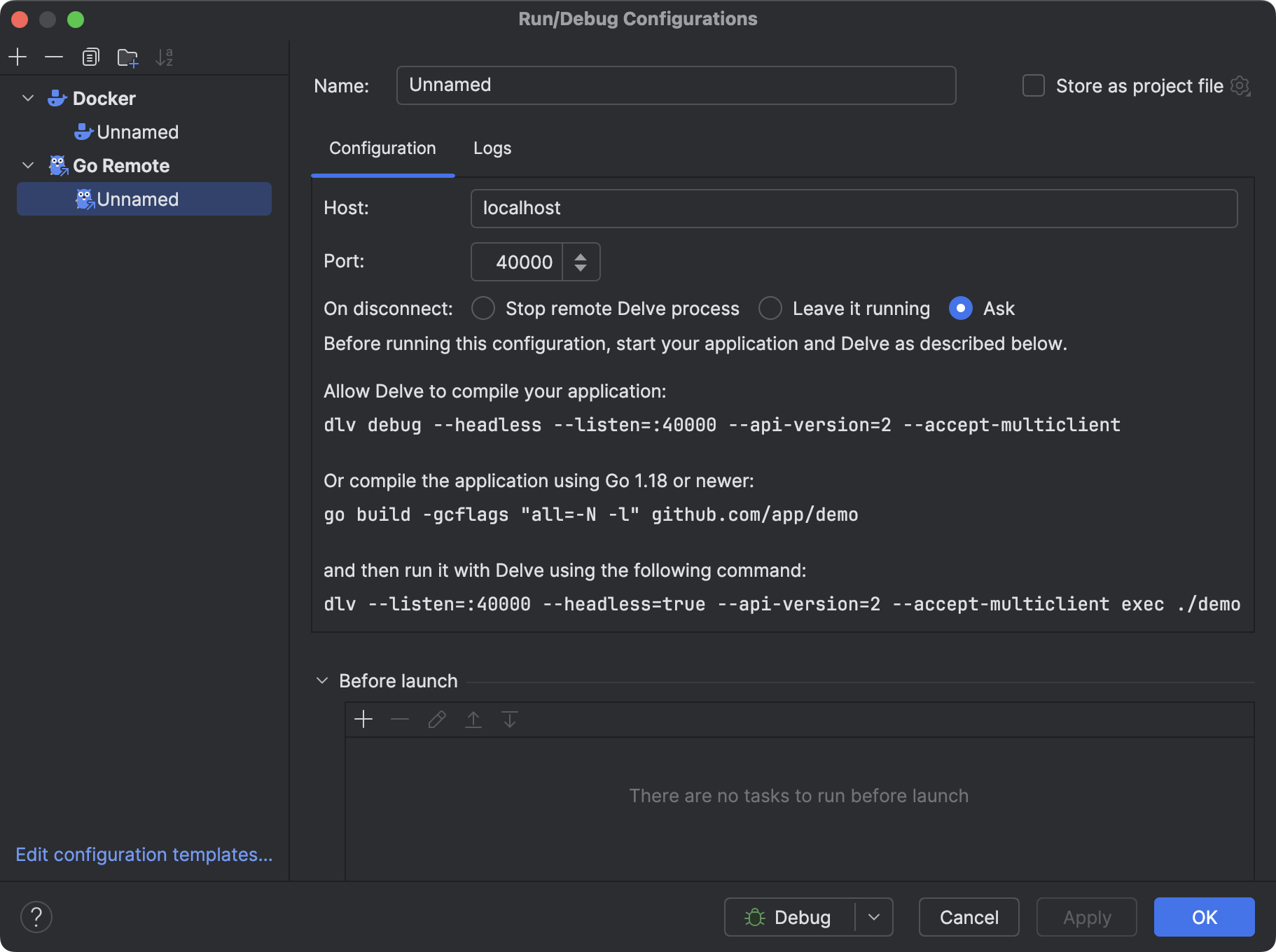1276x952 pixels.
Task: Remove the selected configuration
Action: 55,57
